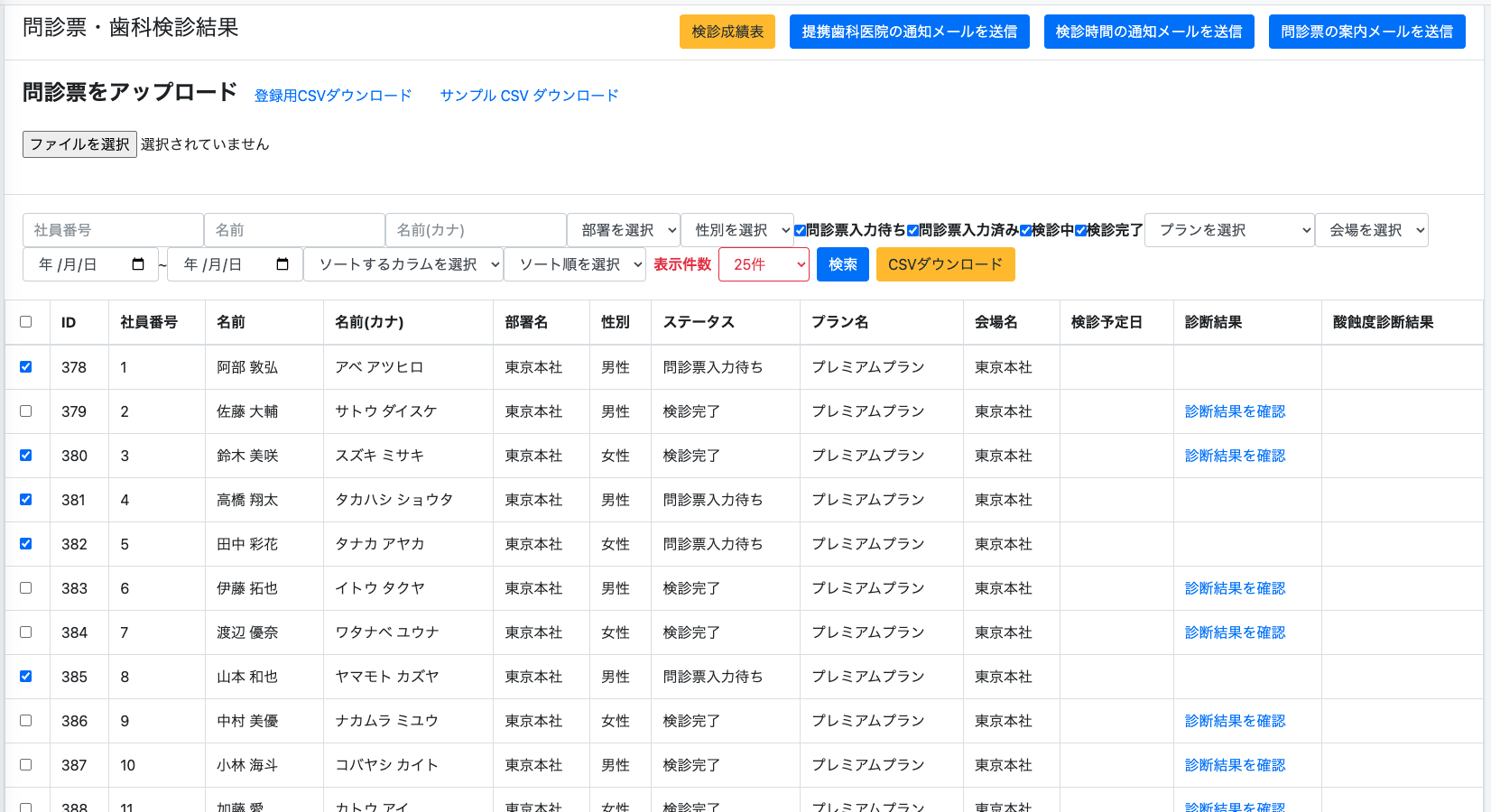The width and height of the screenshot is (1491, 812).
Task: Click the 検診成績表 button
Action: (x=727, y=32)
